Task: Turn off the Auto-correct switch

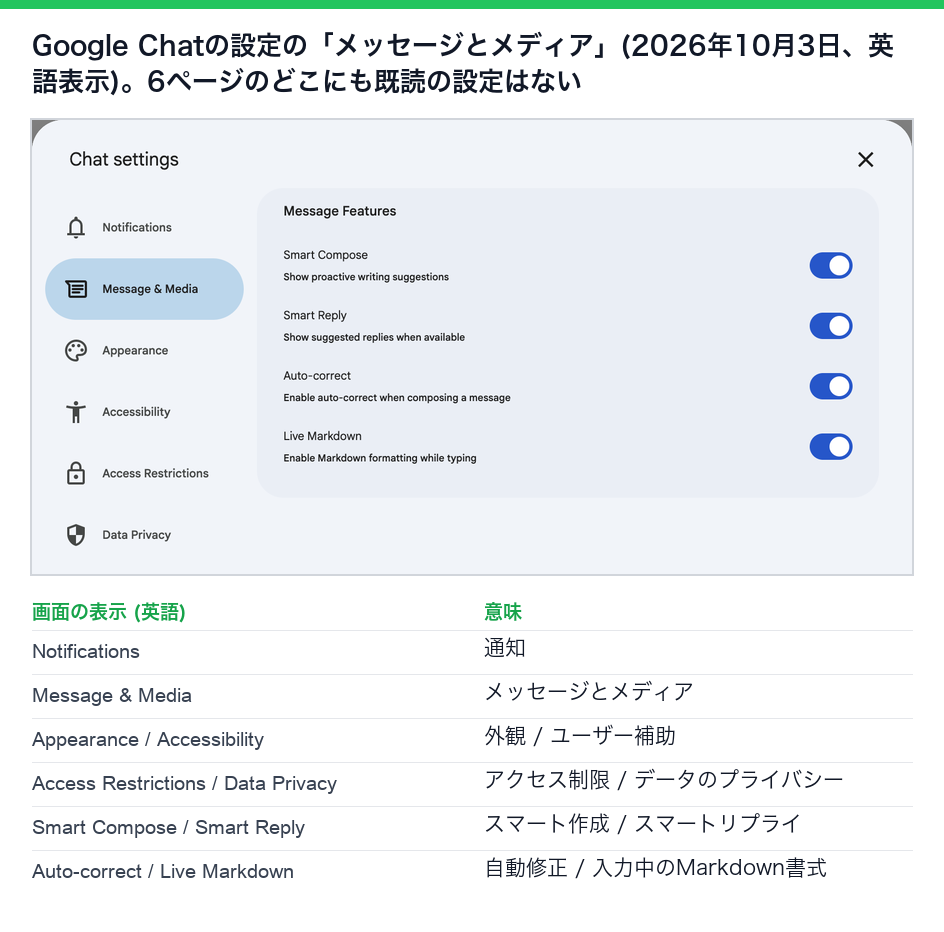Action: click(831, 386)
